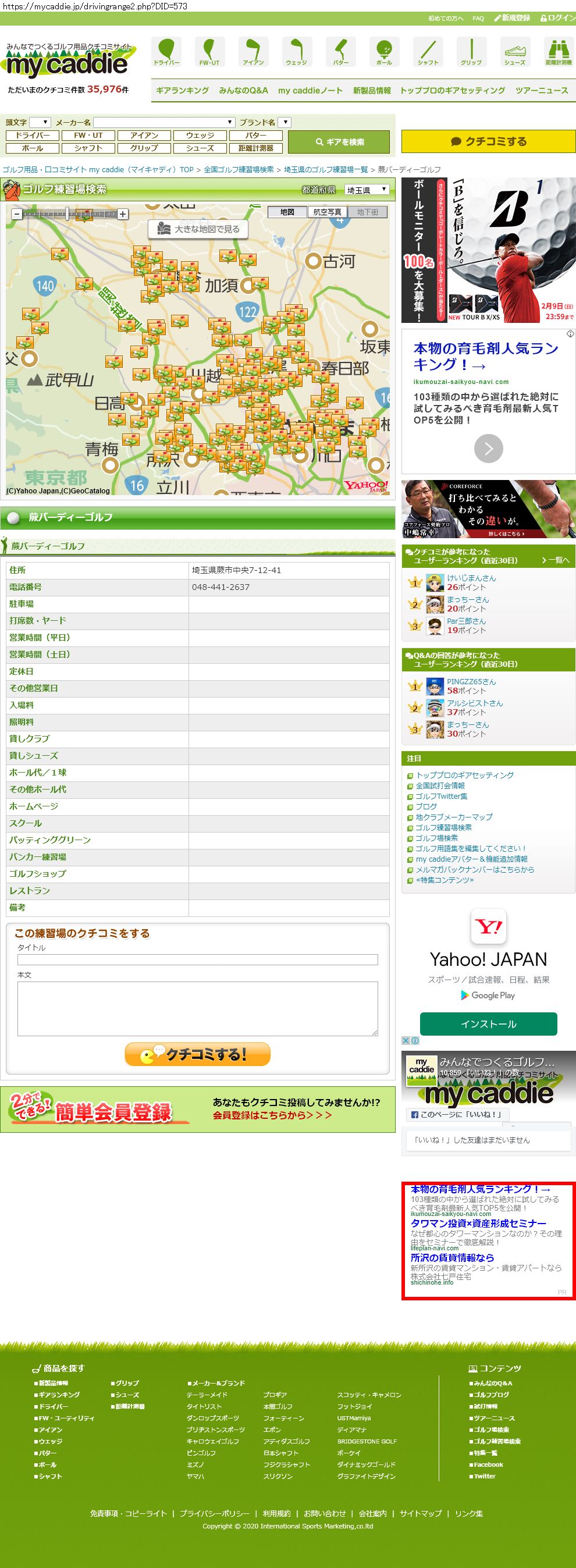Screen dimensions: 576x1568
Task: Open the ブランド名 brand dropdown
Action: pos(285,122)
